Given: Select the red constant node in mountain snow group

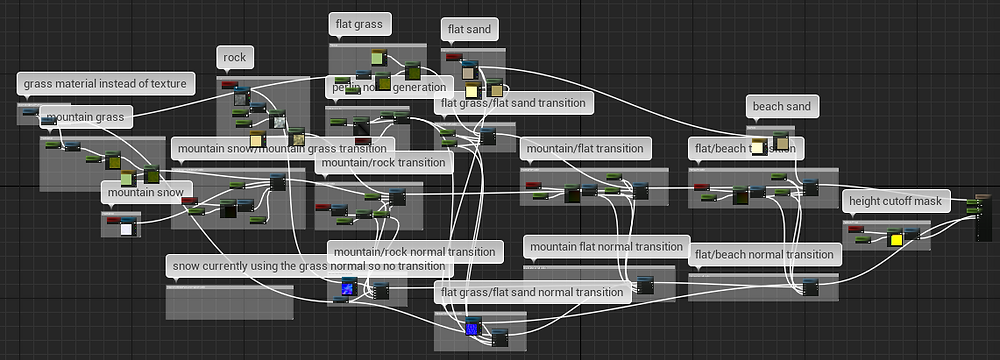Looking at the screenshot, I should tap(114, 220).
